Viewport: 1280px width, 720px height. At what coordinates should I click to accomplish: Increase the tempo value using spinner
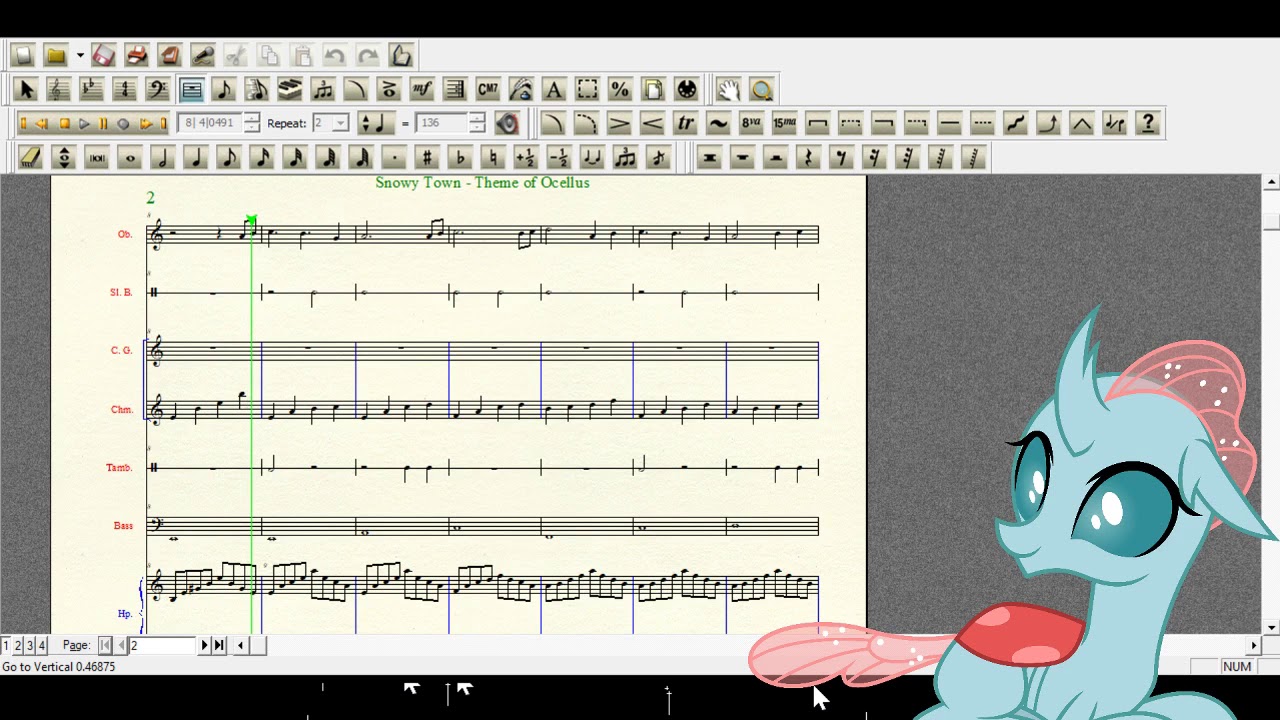tap(477, 118)
